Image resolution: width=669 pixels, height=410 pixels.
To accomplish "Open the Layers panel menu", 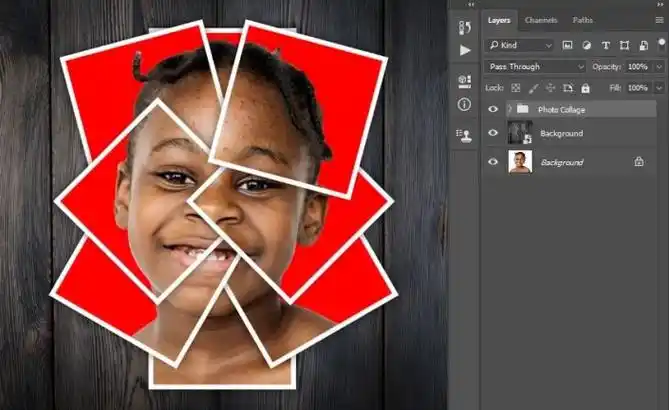I will click(660, 20).
